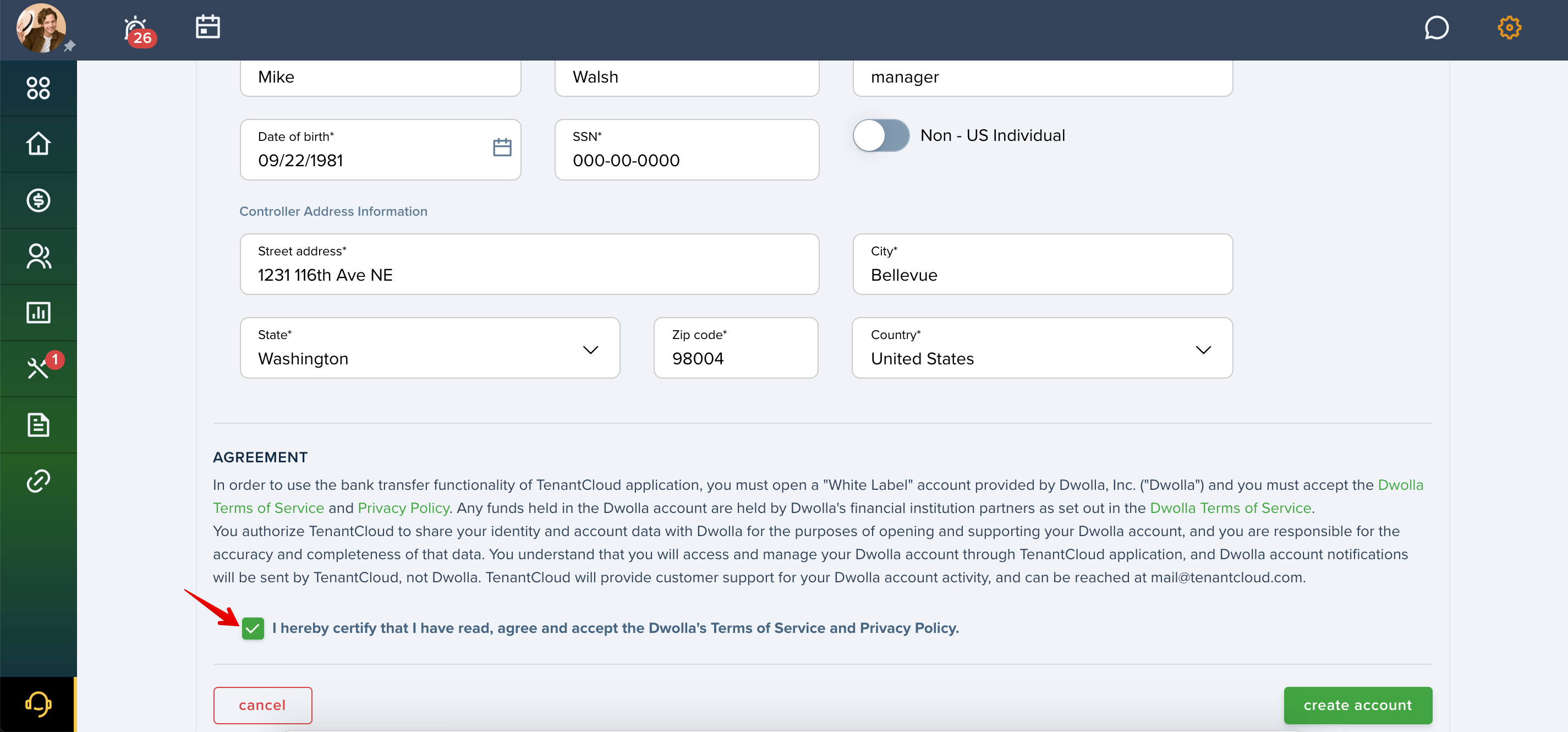The height and width of the screenshot is (732, 1568).
Task: Click the last name field containing Walsh
Action: (687, 78)
